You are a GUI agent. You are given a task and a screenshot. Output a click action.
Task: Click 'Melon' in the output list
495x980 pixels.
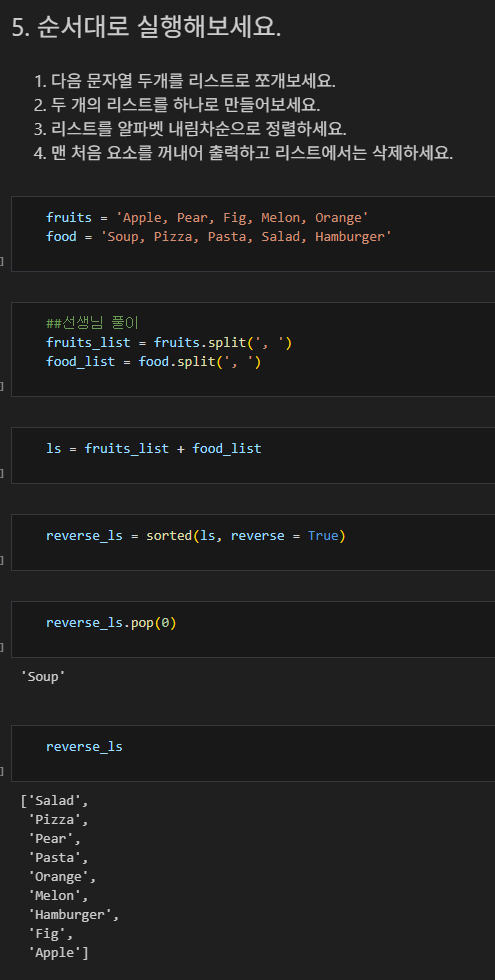tap(54, 896)
